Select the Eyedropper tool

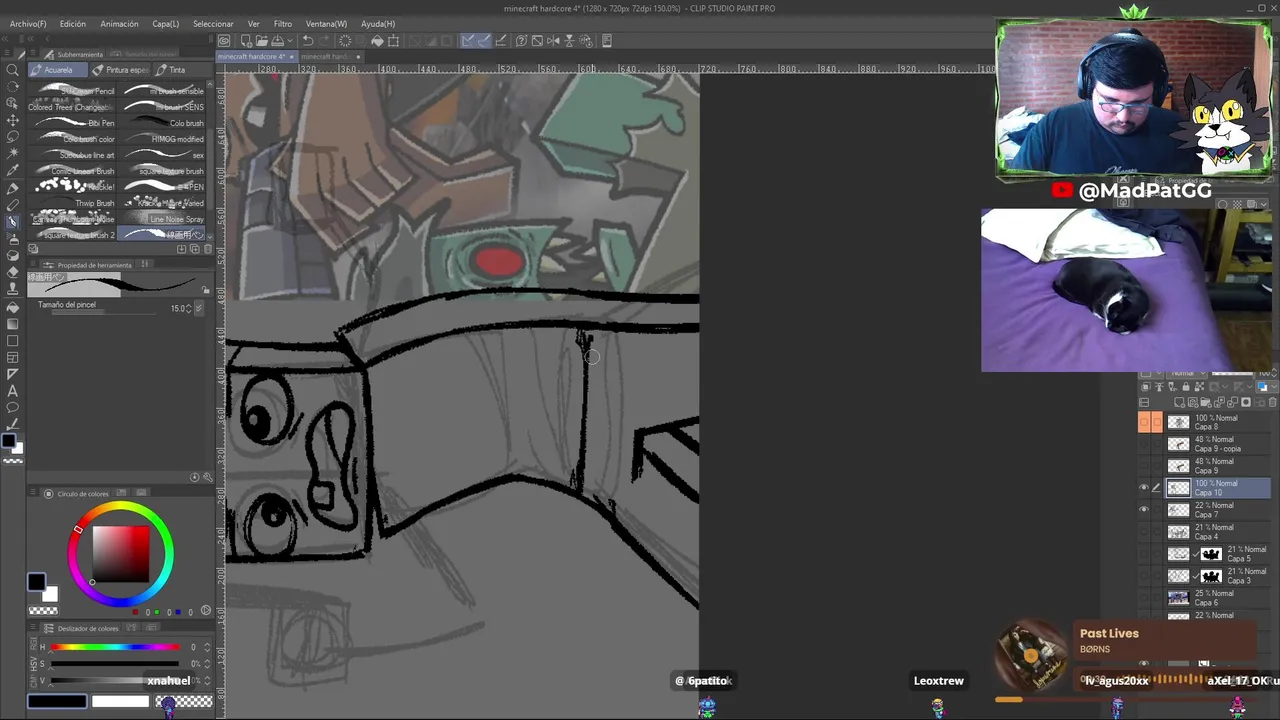(12, 170)
